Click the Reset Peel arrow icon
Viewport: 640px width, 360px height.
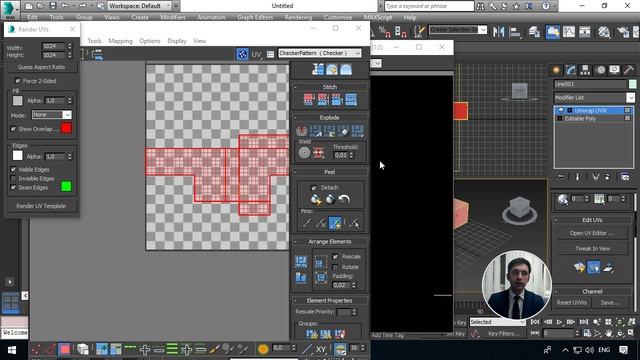click(344, 199)
